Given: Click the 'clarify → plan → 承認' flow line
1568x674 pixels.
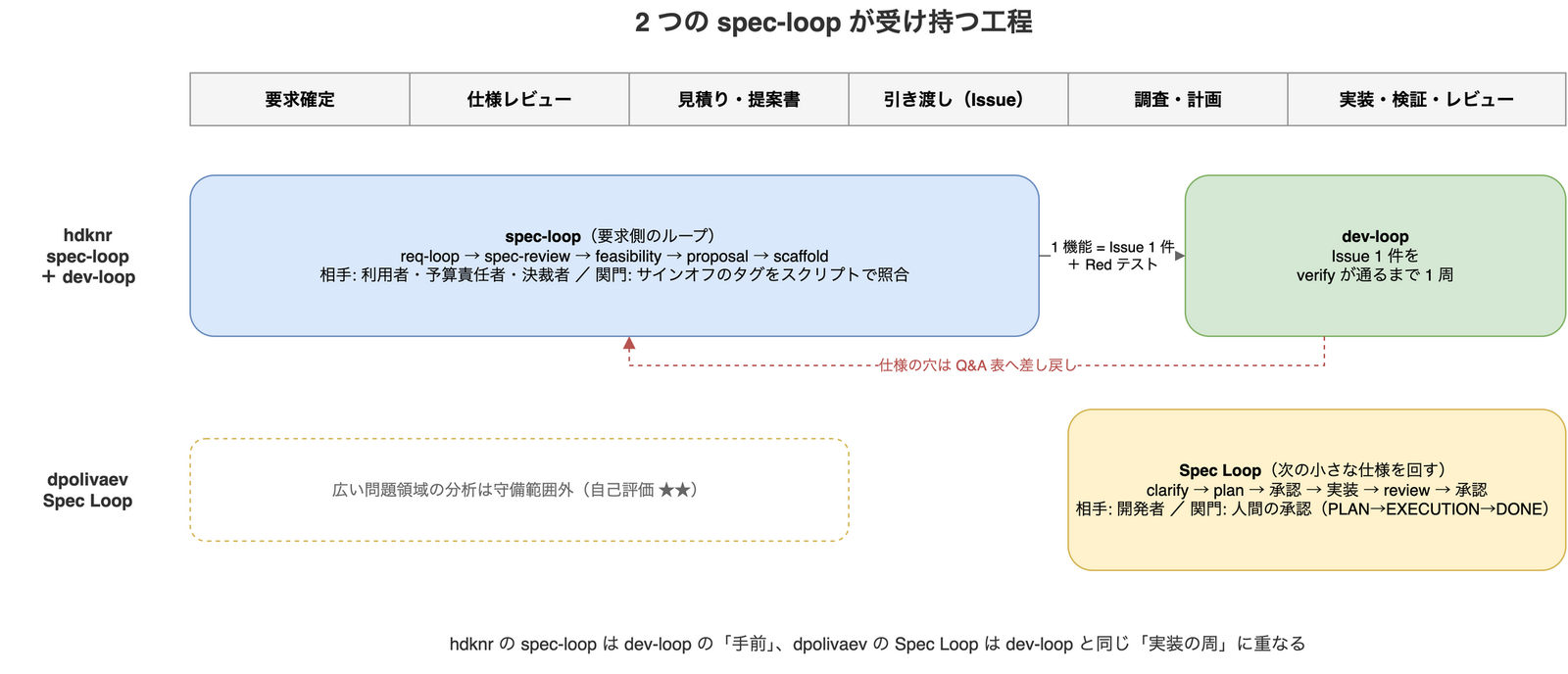Looking at the screenshot, I should [x=1317, y=490].
